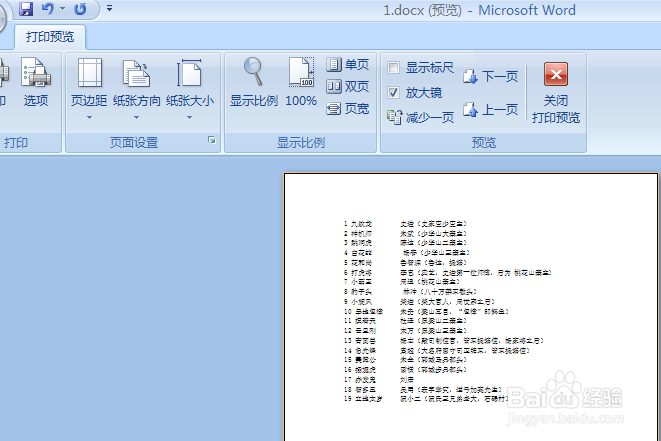This screenshot has height=441, width=661.
Task: Fit to 页宽 page width
Action: (x=348, y=109)
